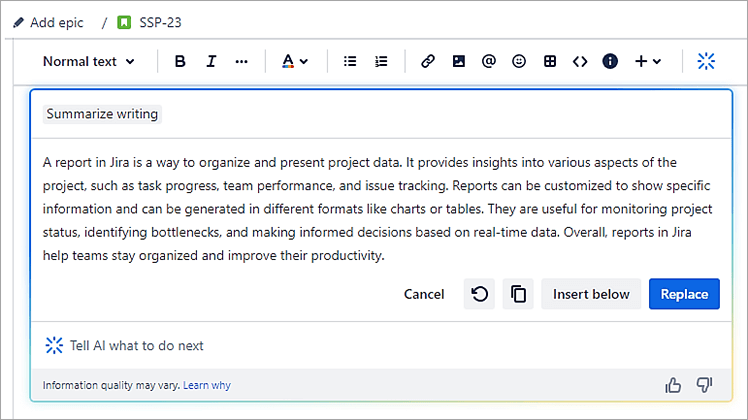Insert a bullet list

pos(350,61)
